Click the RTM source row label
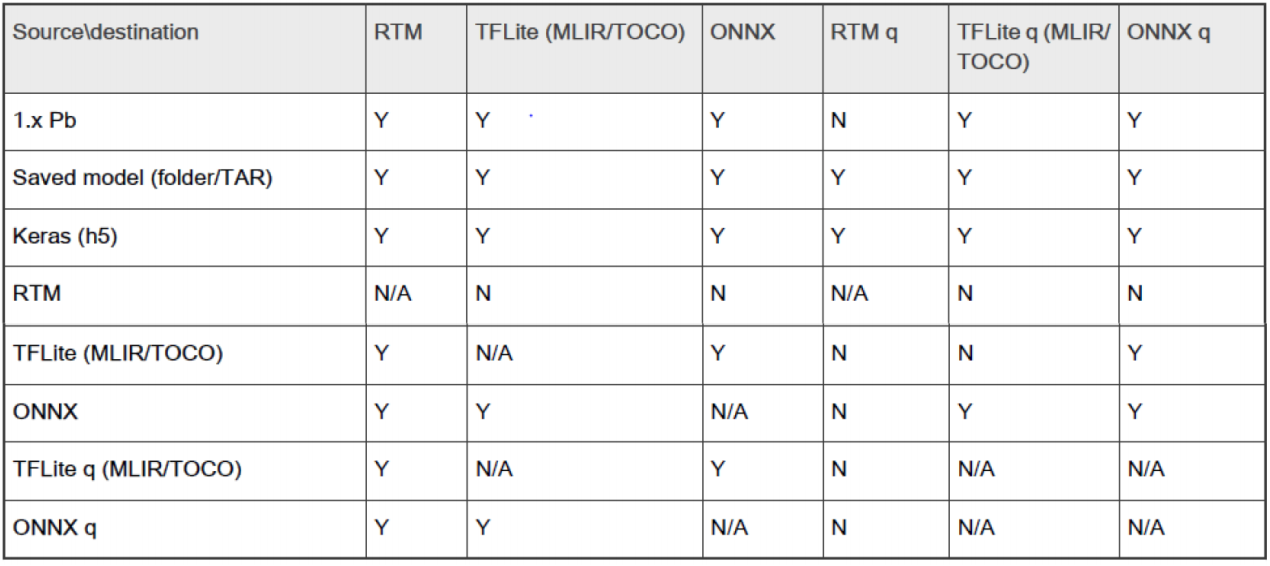The image size is (1270, 566). [x=33, y=295]
